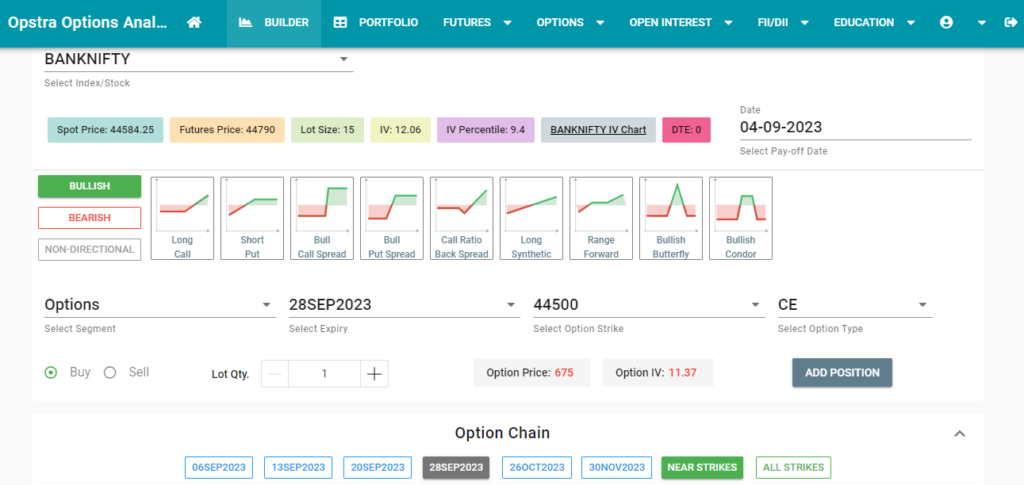Open the account dropdown arrow
The height and width of the screenshot is (485, 1024).
pos(982,22)
